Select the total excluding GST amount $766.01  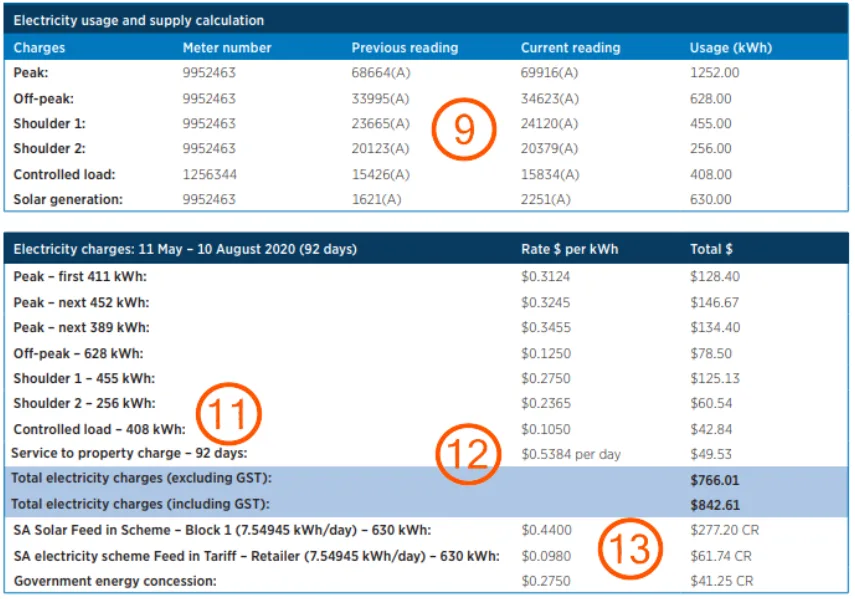tap(716, 480)
